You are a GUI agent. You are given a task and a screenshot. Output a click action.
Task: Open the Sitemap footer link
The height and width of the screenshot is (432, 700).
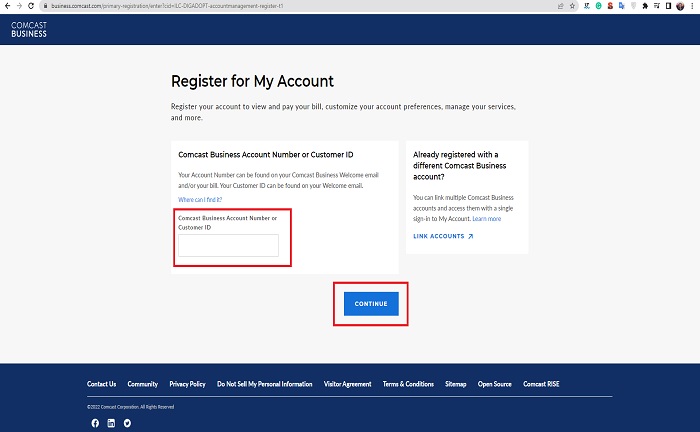tap(455, 384)
